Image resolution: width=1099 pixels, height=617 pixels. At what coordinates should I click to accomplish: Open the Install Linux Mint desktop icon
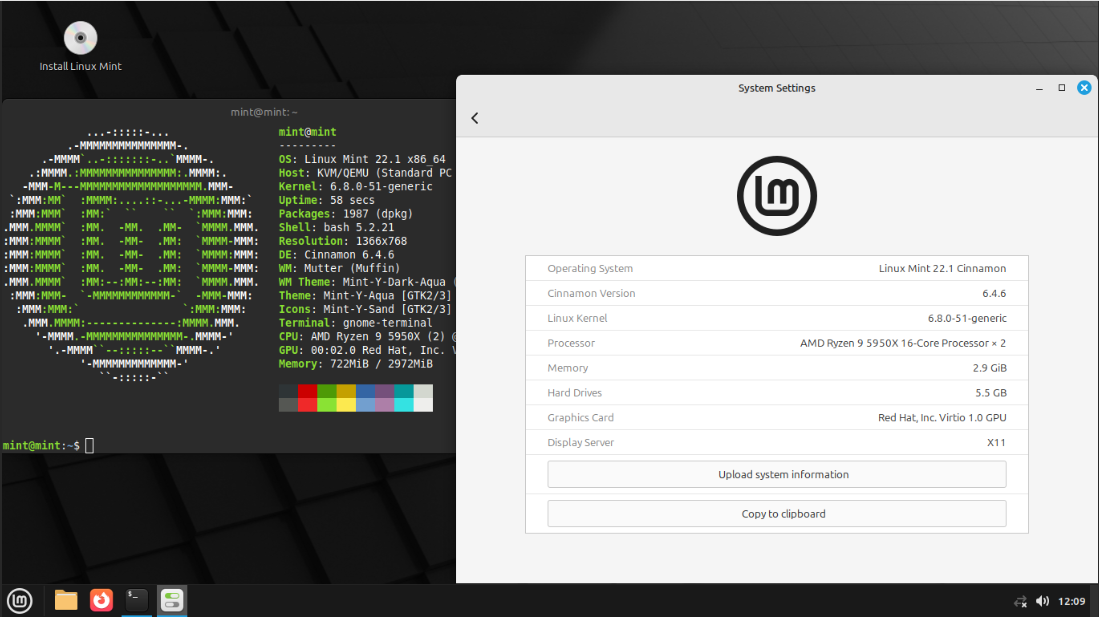pos(80,40)
